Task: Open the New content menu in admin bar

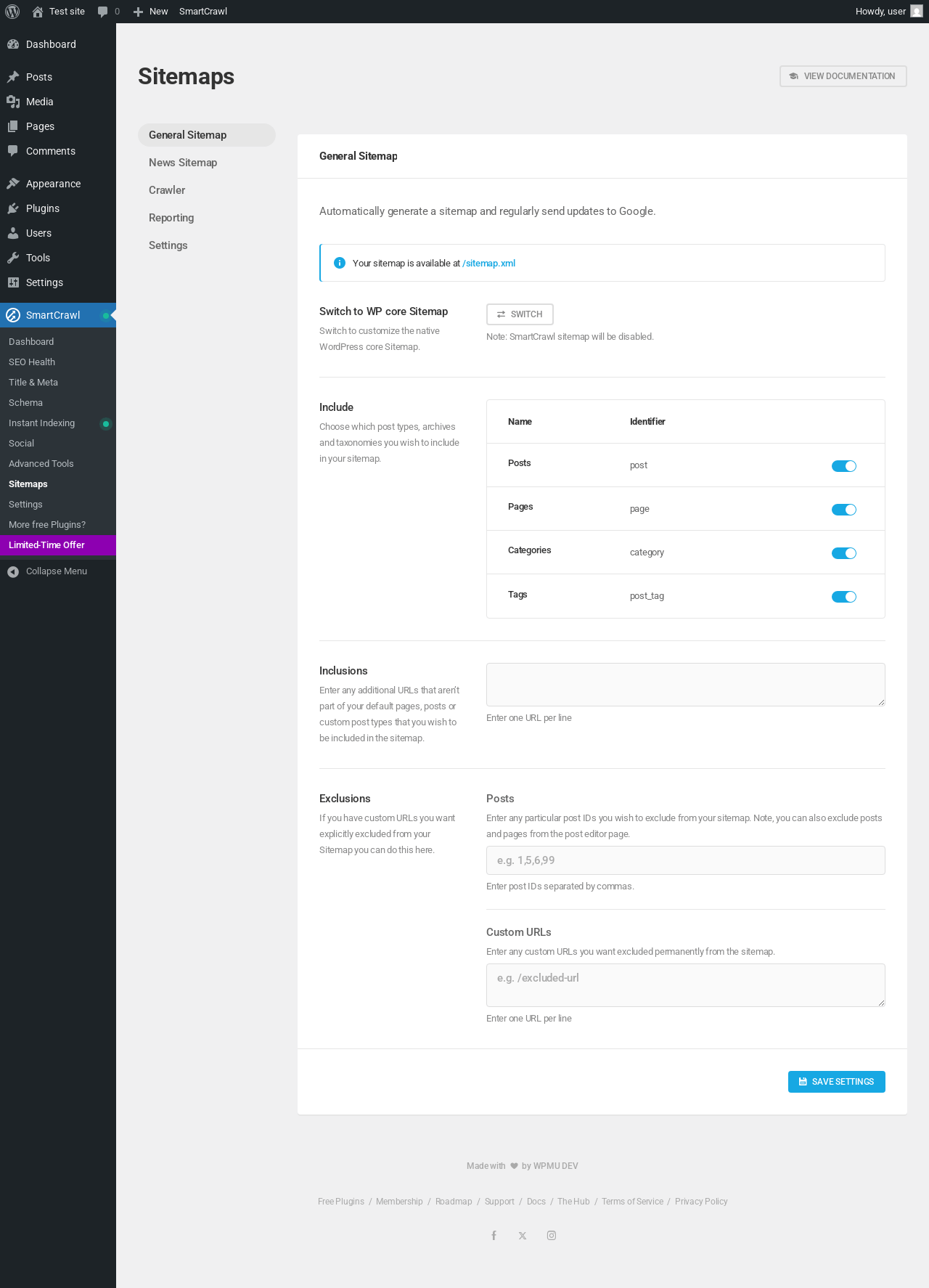Action: click(151, 12)
